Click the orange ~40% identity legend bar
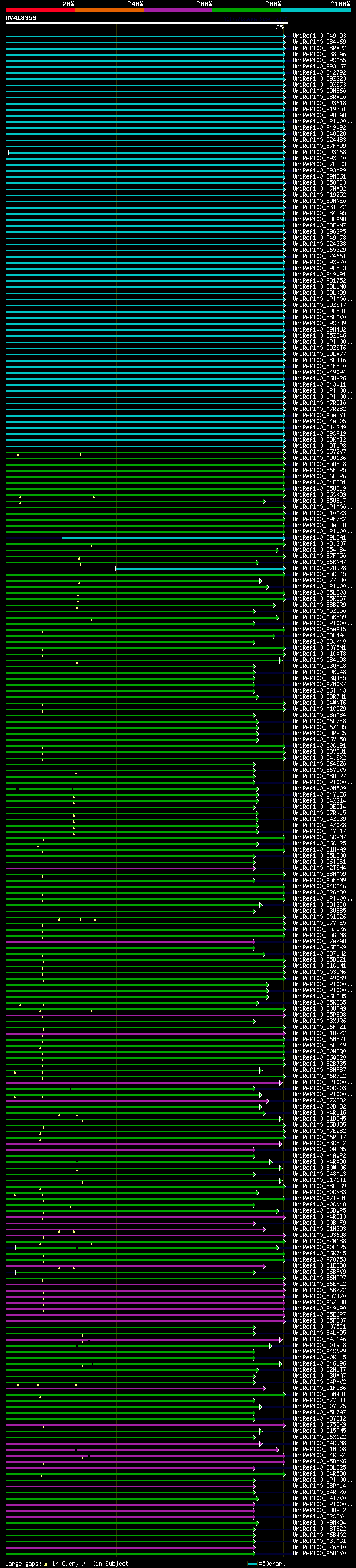 click(x=109, y=10)
